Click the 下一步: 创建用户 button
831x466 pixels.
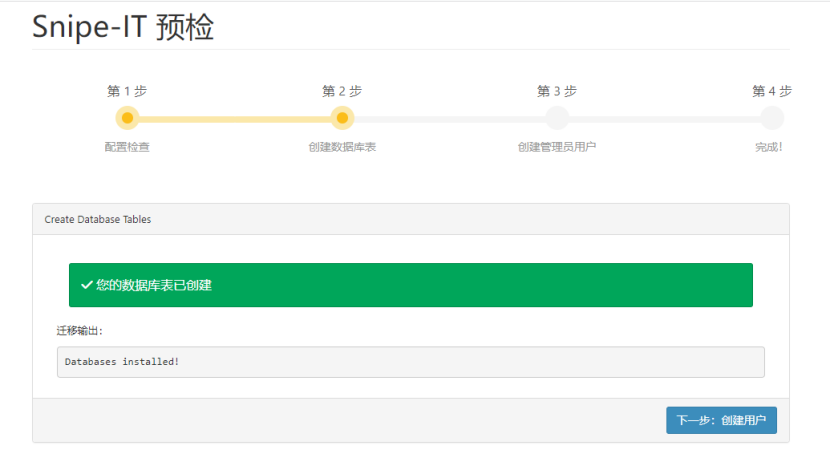[721, 420]
